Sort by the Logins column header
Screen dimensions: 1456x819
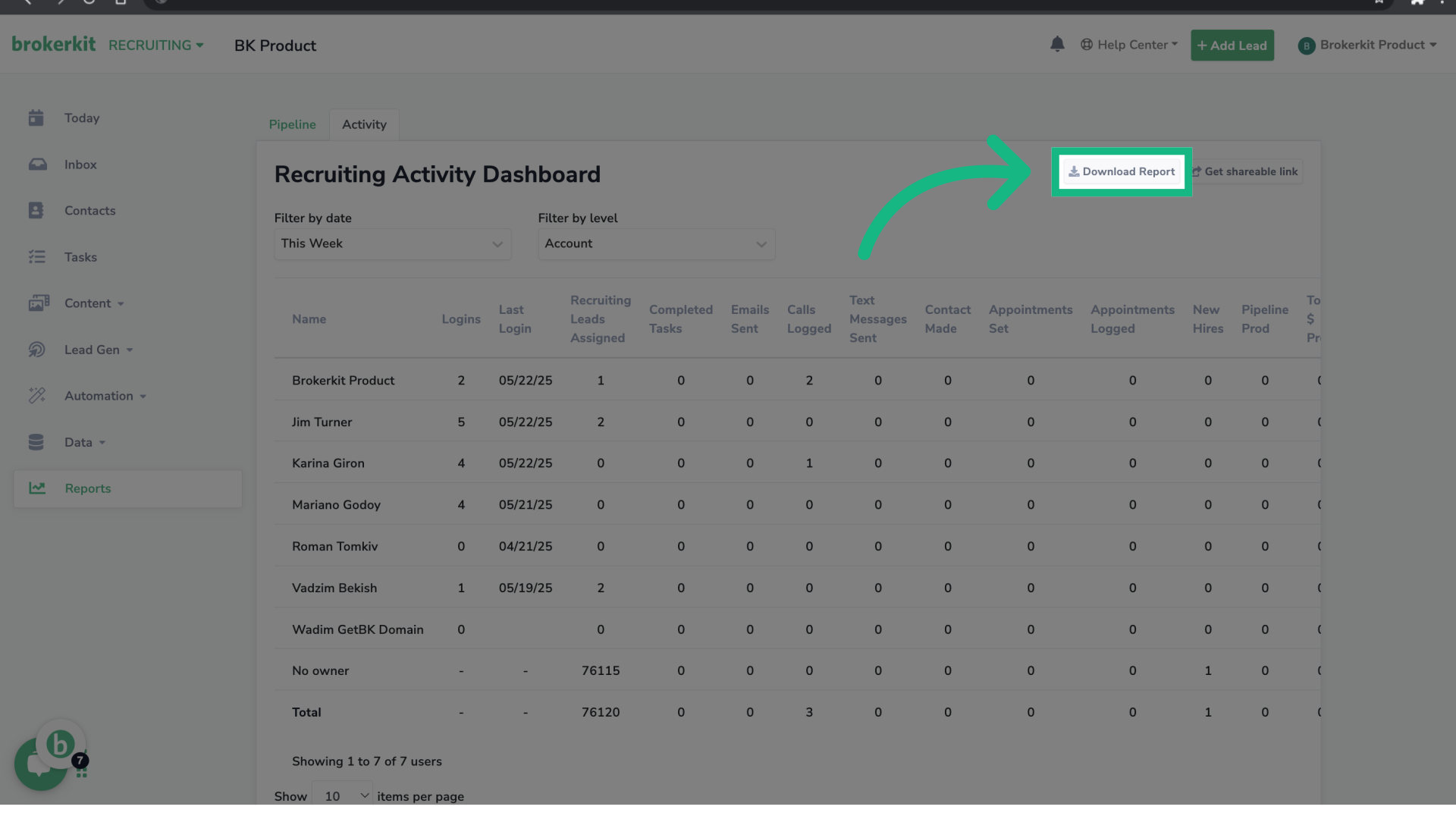pos(461,319)
